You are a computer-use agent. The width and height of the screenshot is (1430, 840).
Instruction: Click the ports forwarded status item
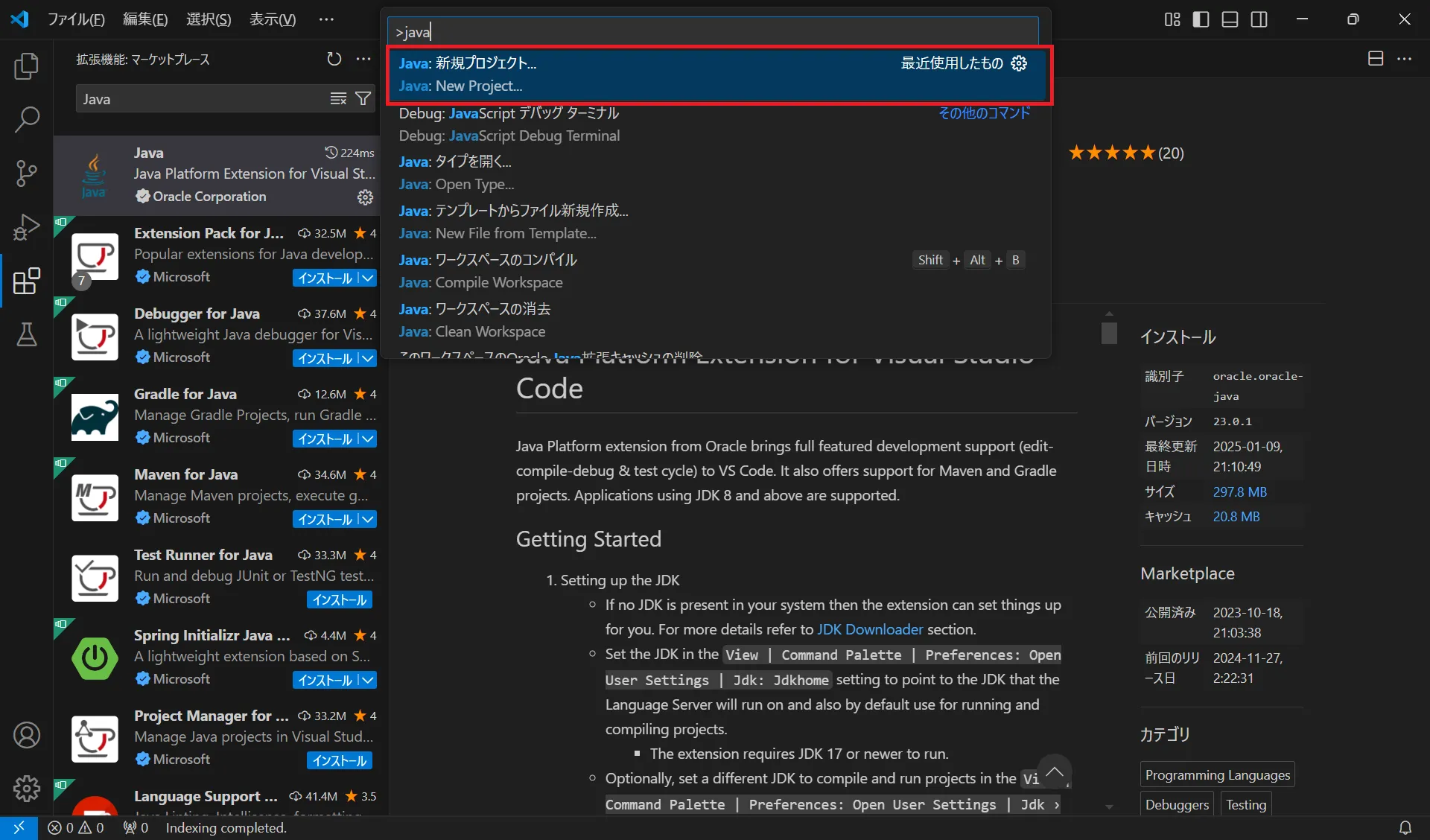(136, 827)
